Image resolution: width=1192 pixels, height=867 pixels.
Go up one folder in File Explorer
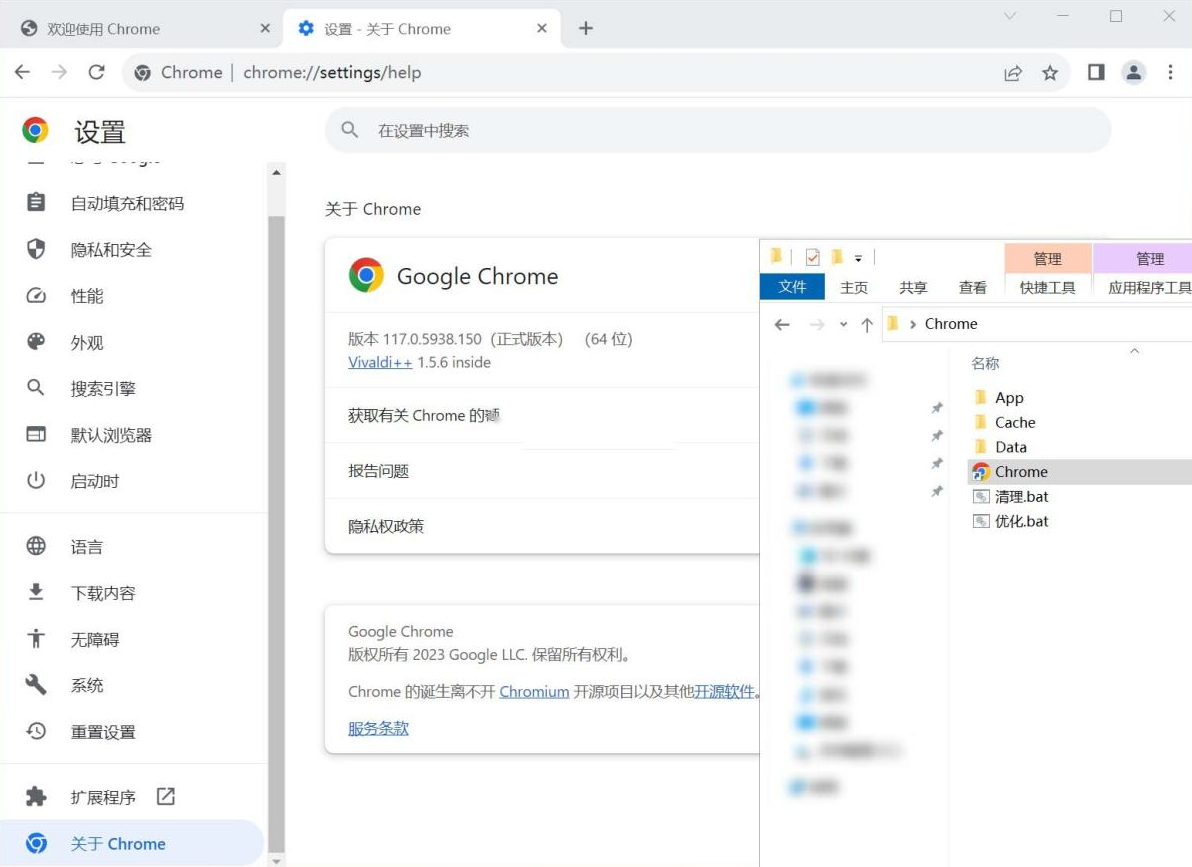click(x=867, y=324)
